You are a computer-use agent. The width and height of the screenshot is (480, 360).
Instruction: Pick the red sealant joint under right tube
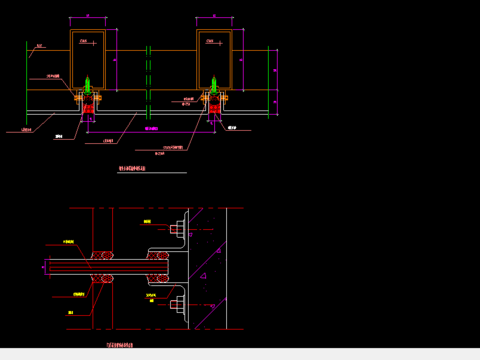[215, 108]
